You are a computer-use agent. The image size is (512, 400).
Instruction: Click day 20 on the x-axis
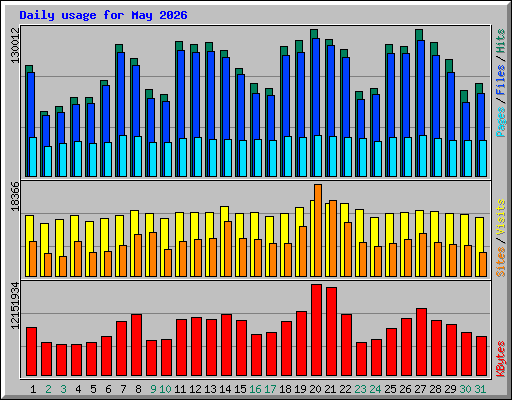[315, 389]
